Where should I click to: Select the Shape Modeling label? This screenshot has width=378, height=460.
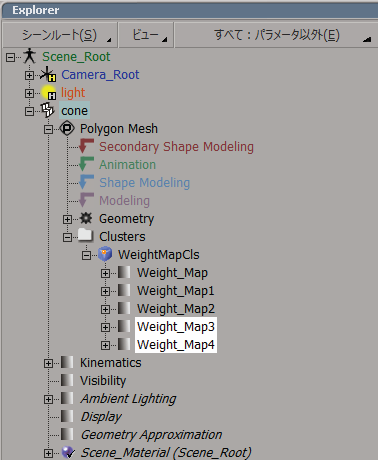coord(144,183)
